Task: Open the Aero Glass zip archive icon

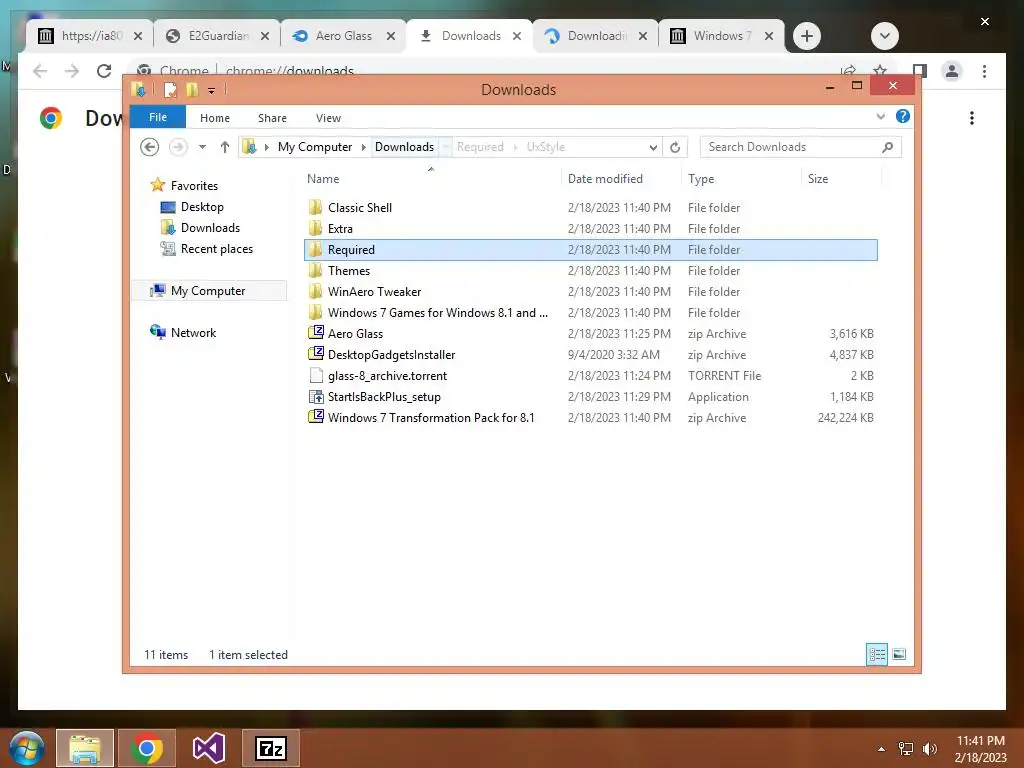Action: pyautogui.click(x=316, y=333)
